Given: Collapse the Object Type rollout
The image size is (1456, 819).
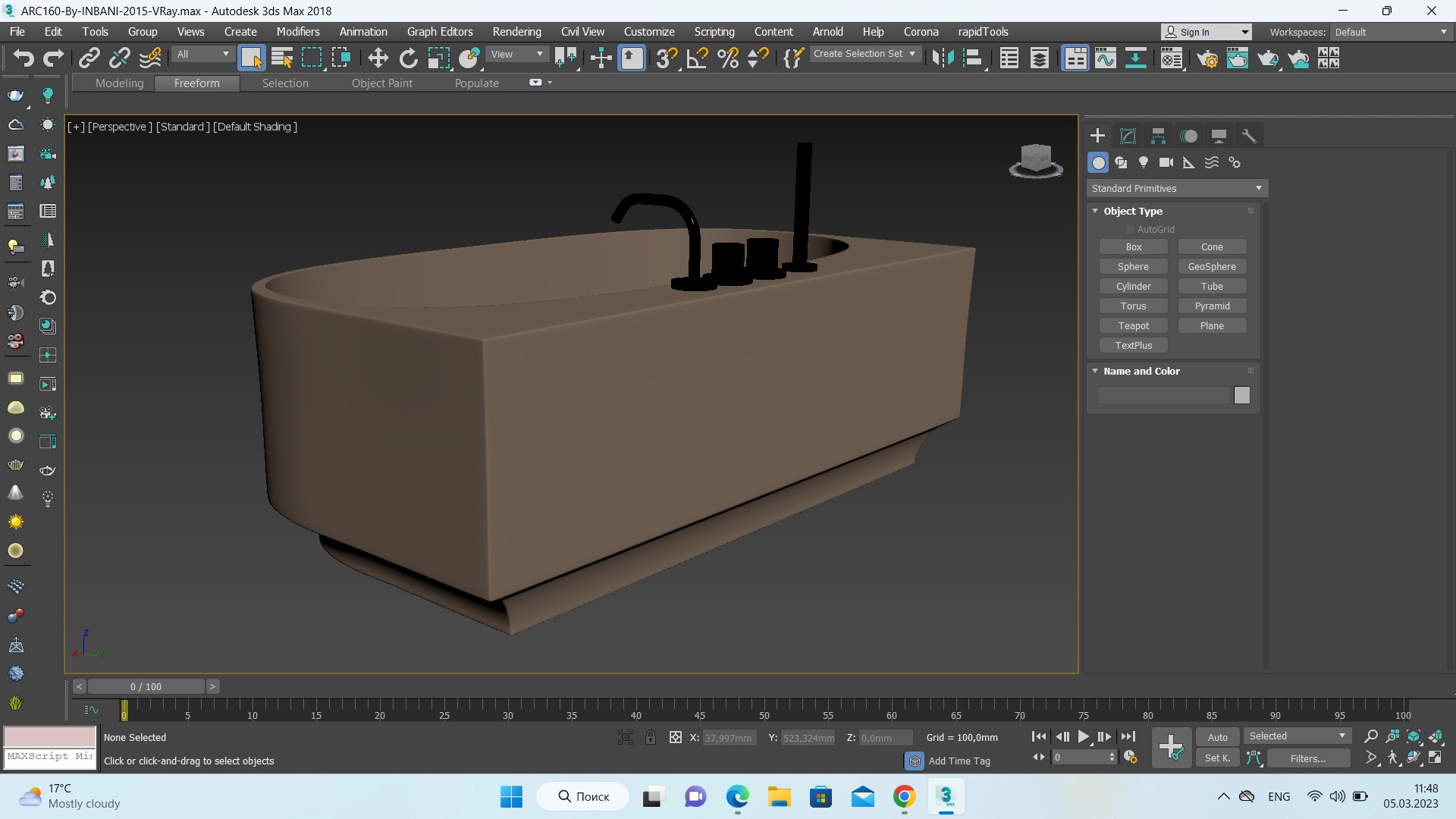Looking at the screenshot, I should coord(1096,211).
